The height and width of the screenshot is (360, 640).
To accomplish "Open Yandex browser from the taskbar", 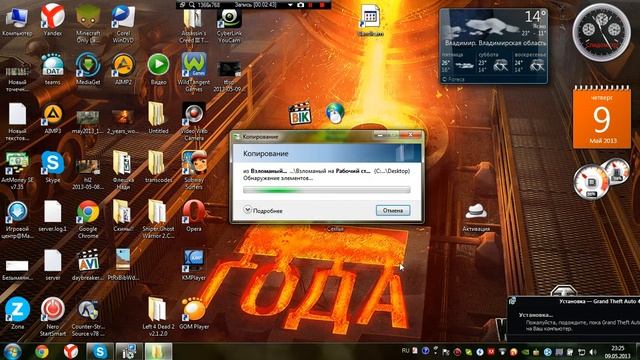I will (71, 351).
